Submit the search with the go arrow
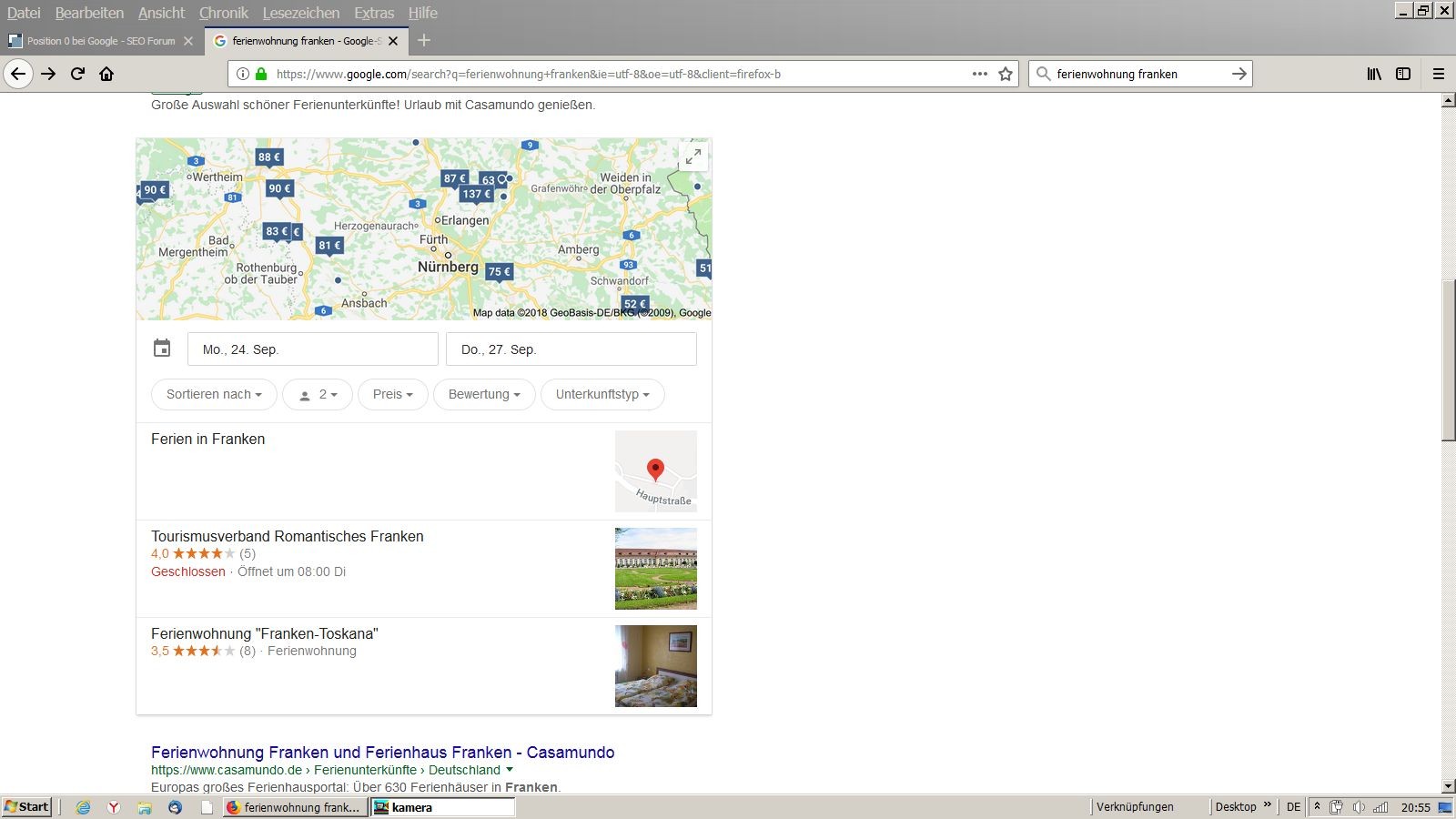1456x819 pixels. point(1239,74)
